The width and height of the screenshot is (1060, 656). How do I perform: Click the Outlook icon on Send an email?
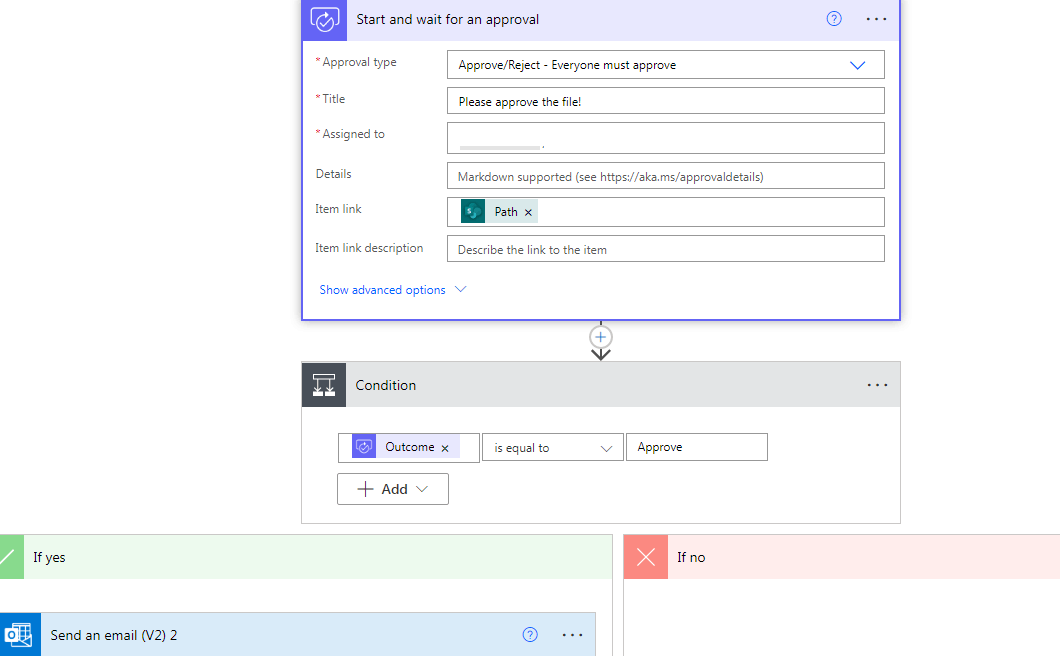coord(19,635)
